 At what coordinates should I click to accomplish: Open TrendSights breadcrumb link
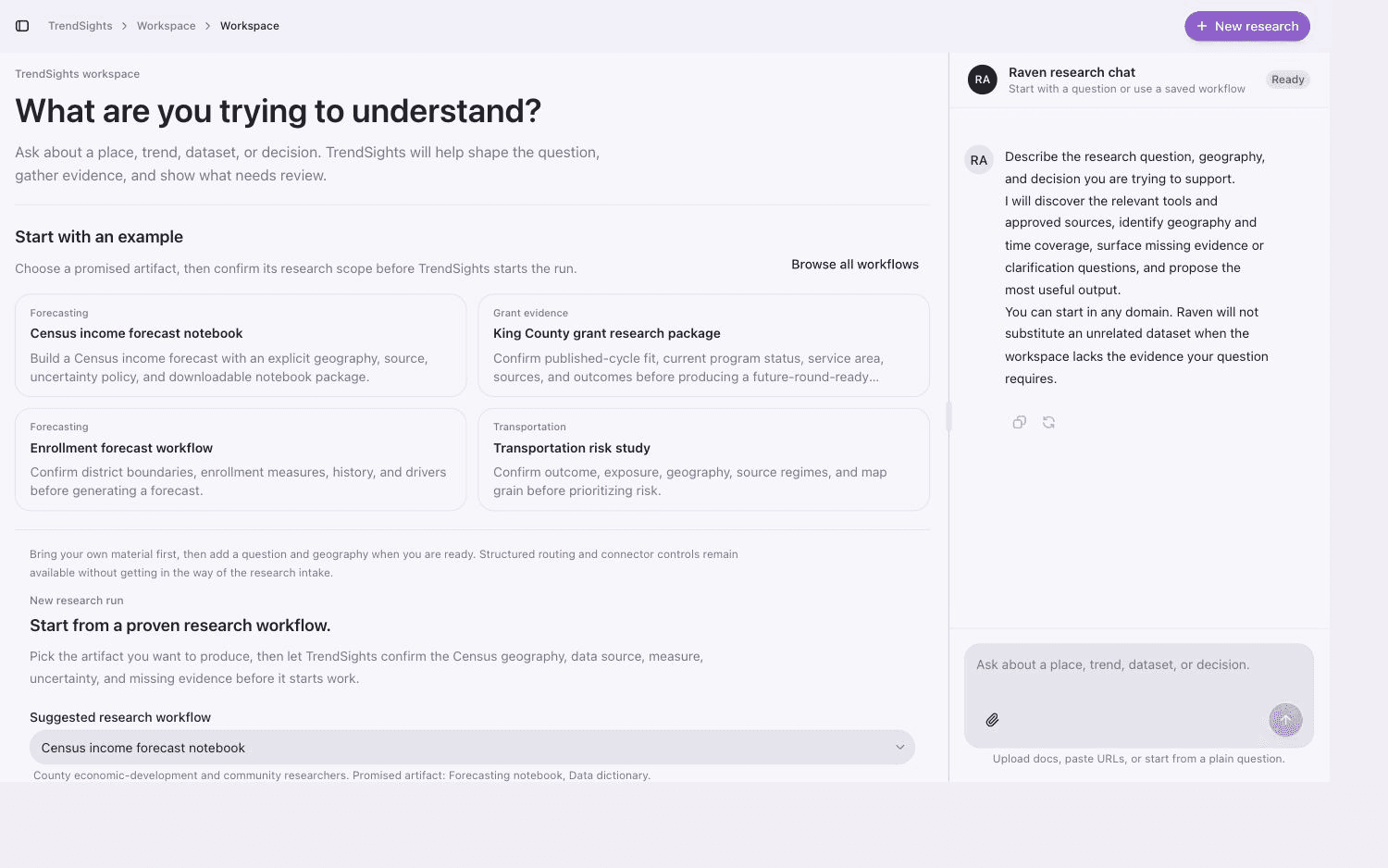pyautogui.click(x=81, y=26)
